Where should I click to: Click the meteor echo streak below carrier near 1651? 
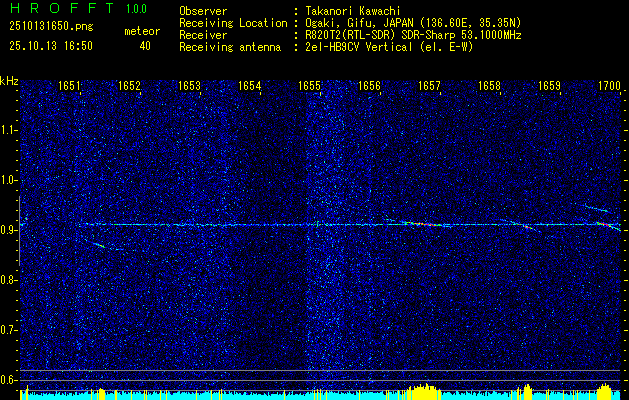coord(97,244)
